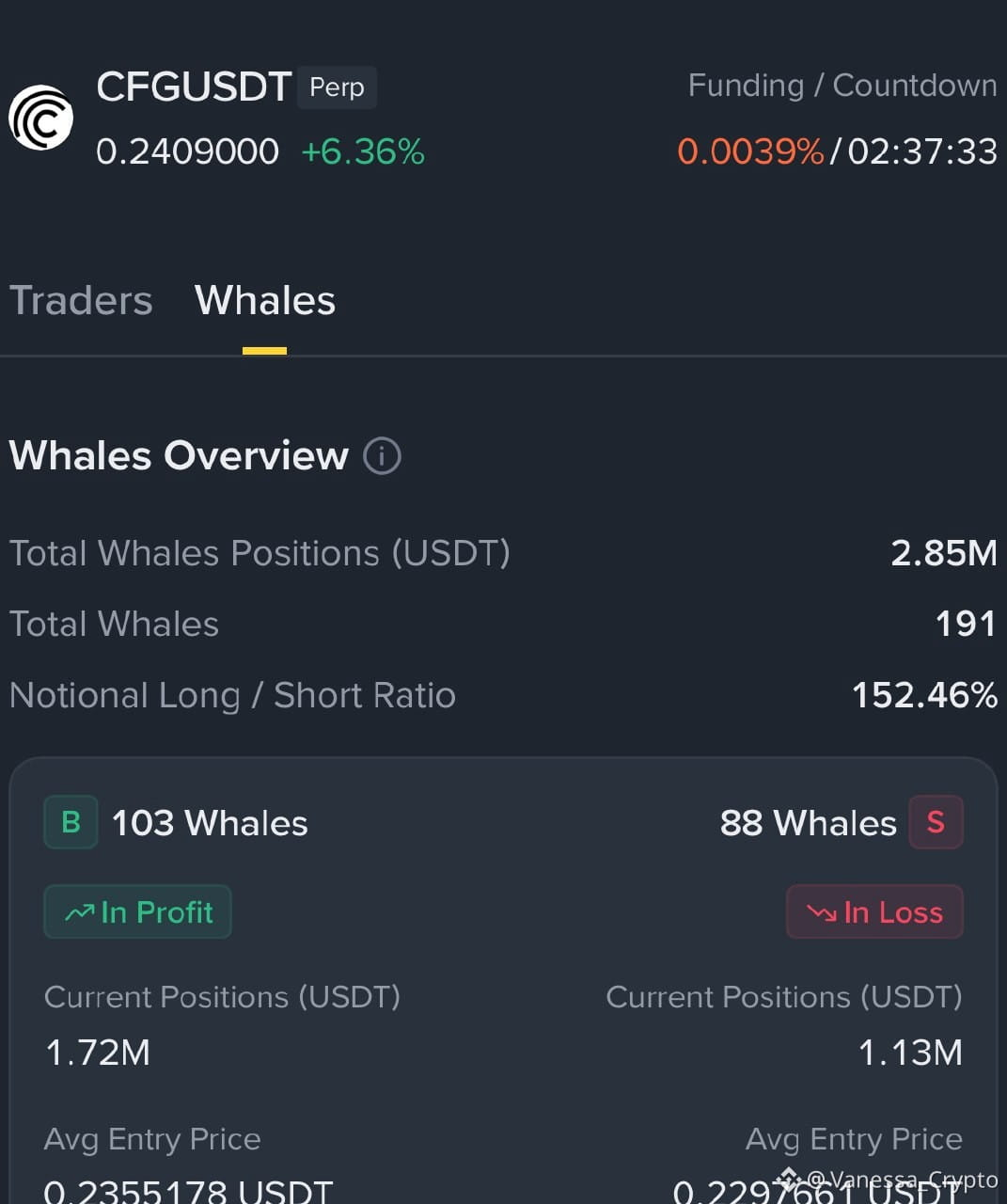1007x1204 pixels.
Task: Tap the Perp contract label
Action: click(x=337, y=87)
